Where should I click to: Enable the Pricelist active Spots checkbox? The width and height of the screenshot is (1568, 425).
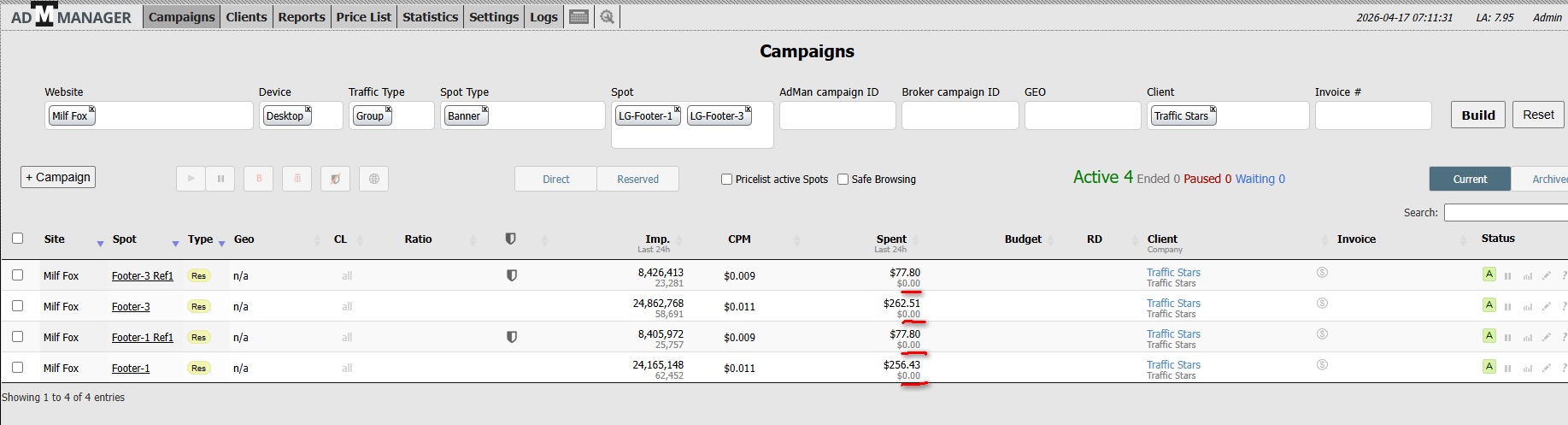pyautogui.click(x=727, y=180)
